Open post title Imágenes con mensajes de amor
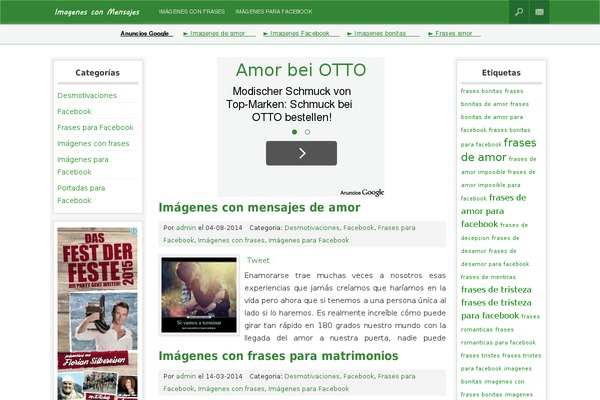The height and width of the screenshot is (400, 600). pos(259,207)
